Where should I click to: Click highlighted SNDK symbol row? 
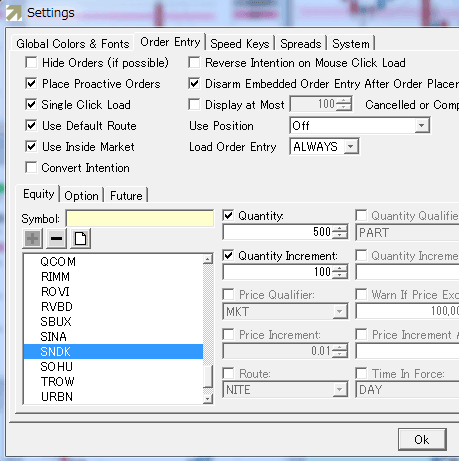pyautogui.click(x=113, y=351)
